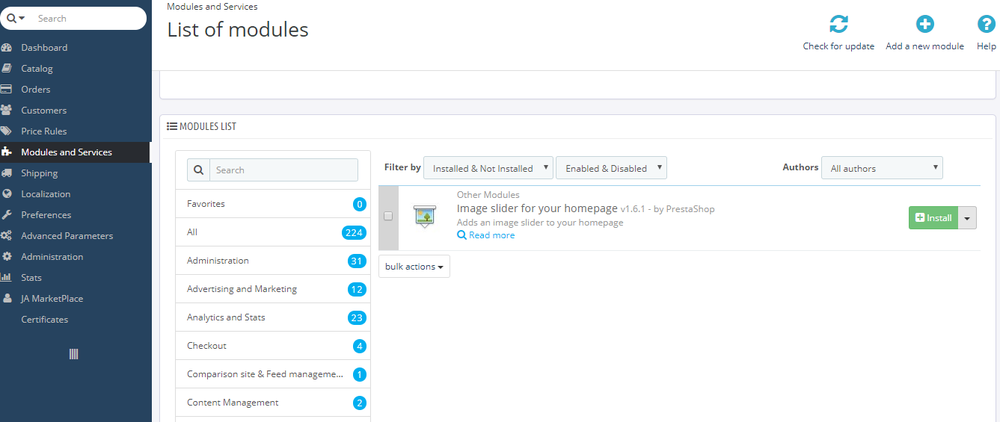Click the Modules List header list icon
Viewport: 1000px width, 422px height.
[172, 126]
